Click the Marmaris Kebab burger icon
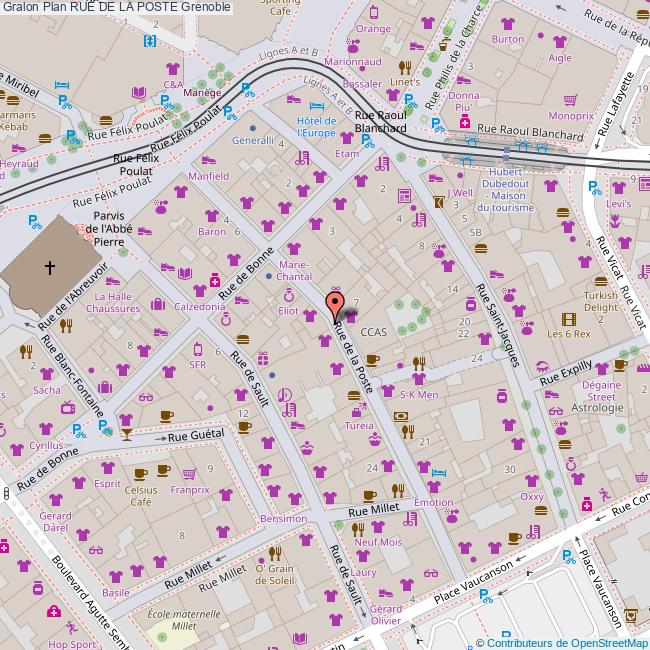The width and height of the screenshot is (650, 650). [14, 100]
